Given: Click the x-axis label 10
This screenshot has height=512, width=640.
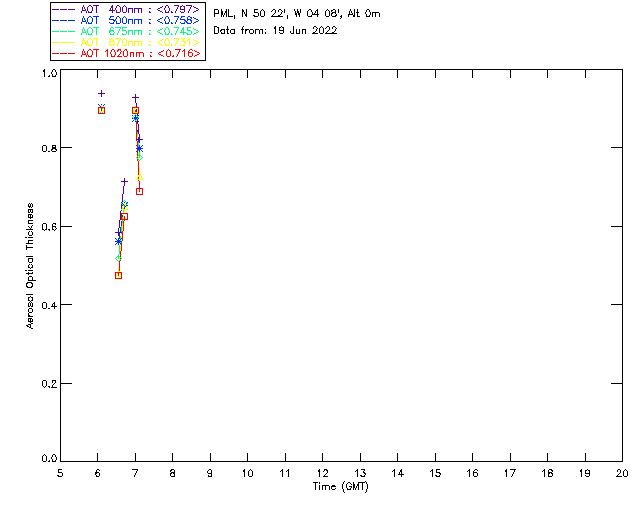Looking at the screenshot, I should tap(247, 473).
